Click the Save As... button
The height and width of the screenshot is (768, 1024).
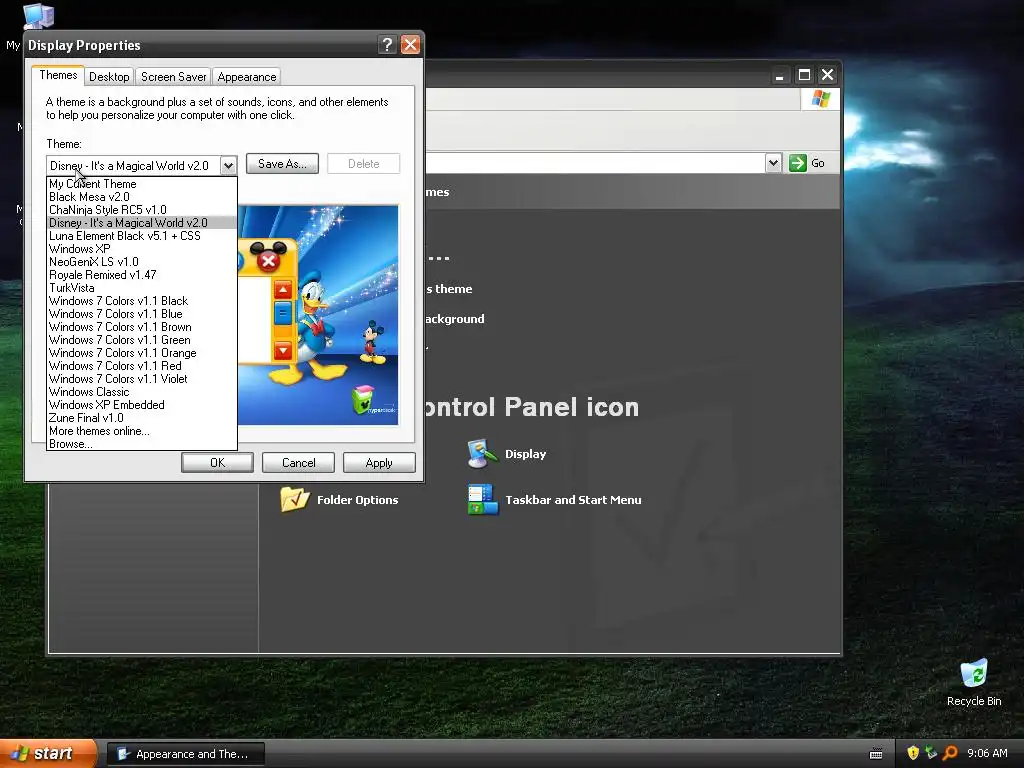click(x=282, y=164)
